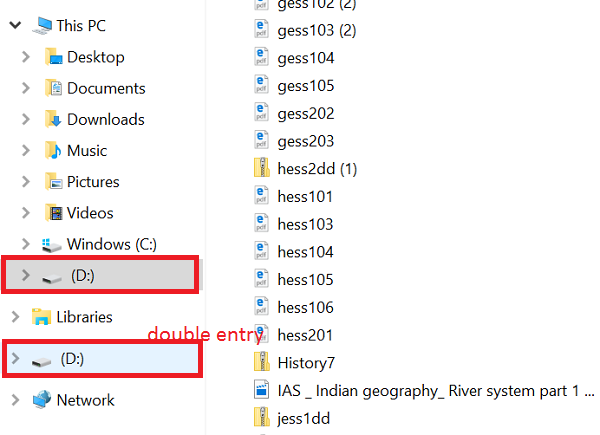Click the zip folder icon of hess2dd (1)
This screenshot has height=435, width=600.
click(262, 168)
